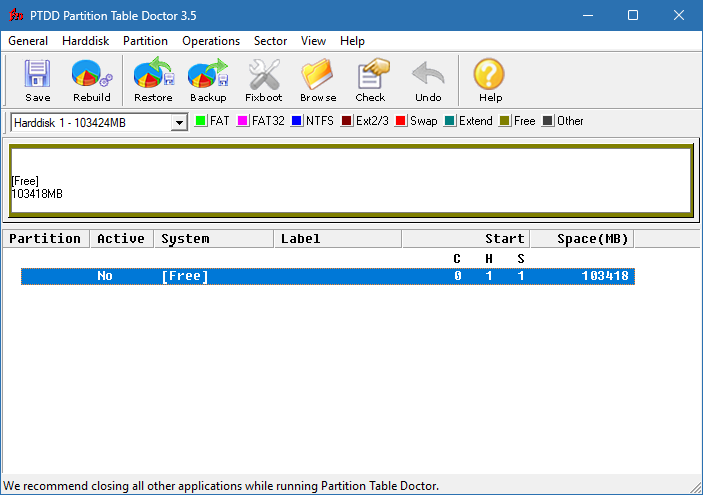Image resolution: width=703 pixels, height=495 pixels.
Task: Open the General menu
Action: point(28,41)
